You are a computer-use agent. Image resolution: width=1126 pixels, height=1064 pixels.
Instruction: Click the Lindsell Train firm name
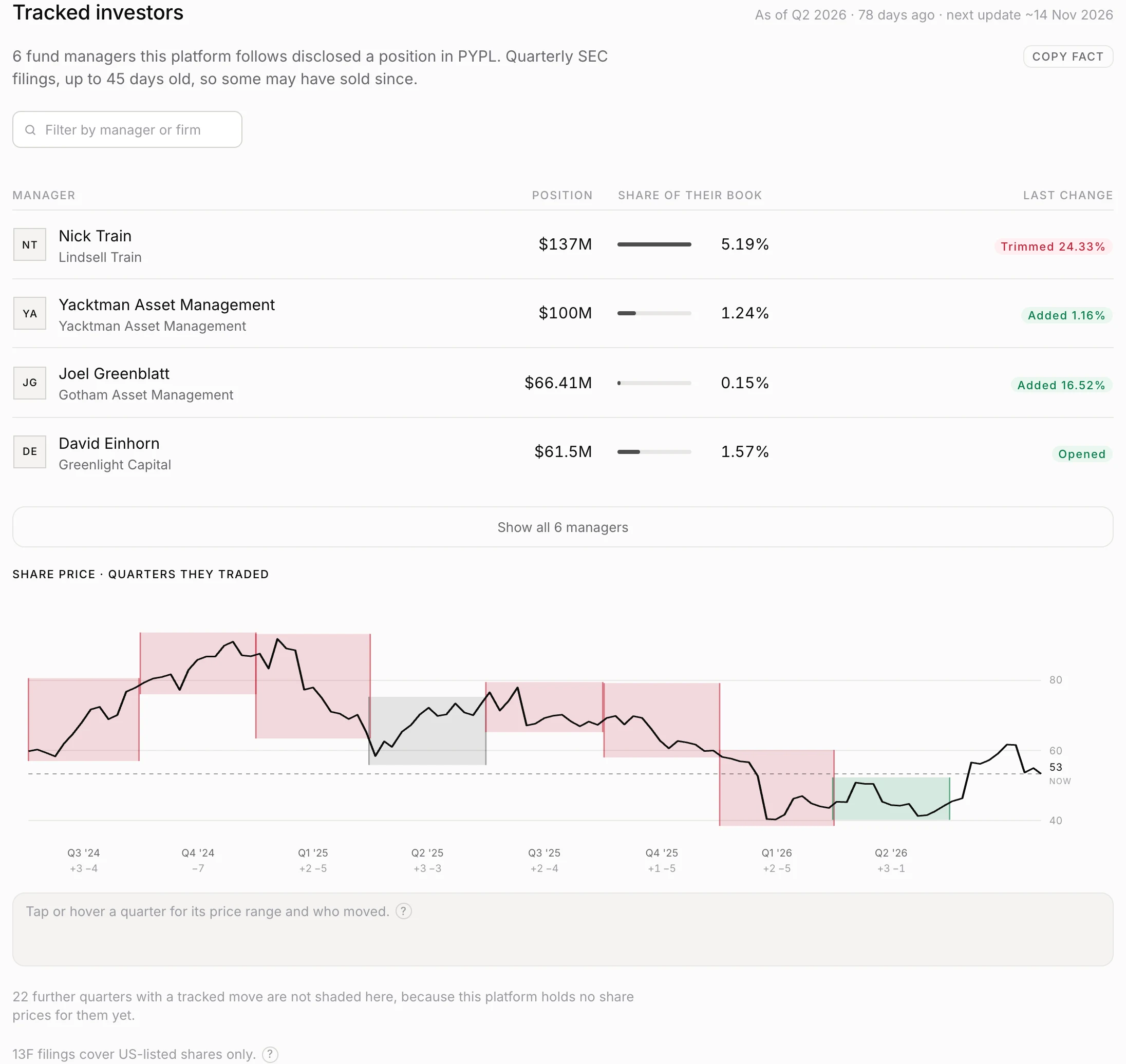pyautogui.click(x=100, y=257)
